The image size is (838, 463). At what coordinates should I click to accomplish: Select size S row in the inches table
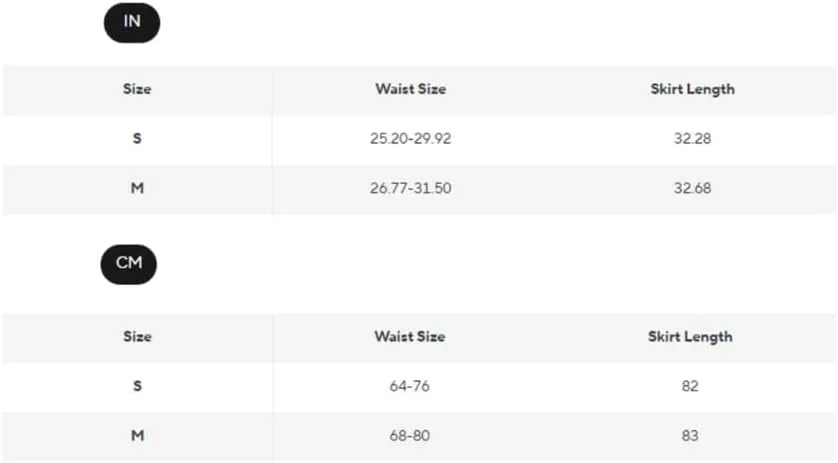[x=419, y=138]
